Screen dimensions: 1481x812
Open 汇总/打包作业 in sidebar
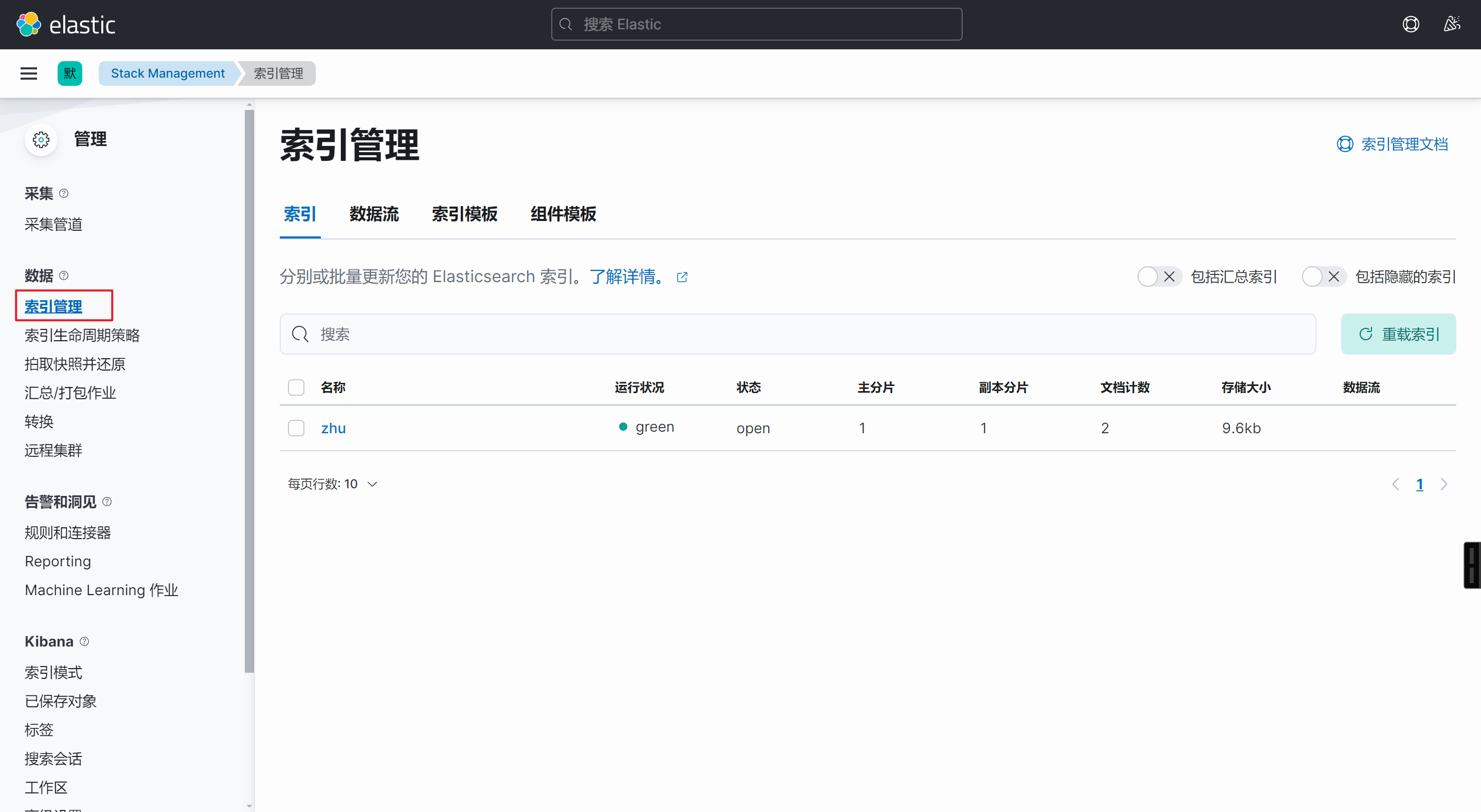click(x=71, y=393)
